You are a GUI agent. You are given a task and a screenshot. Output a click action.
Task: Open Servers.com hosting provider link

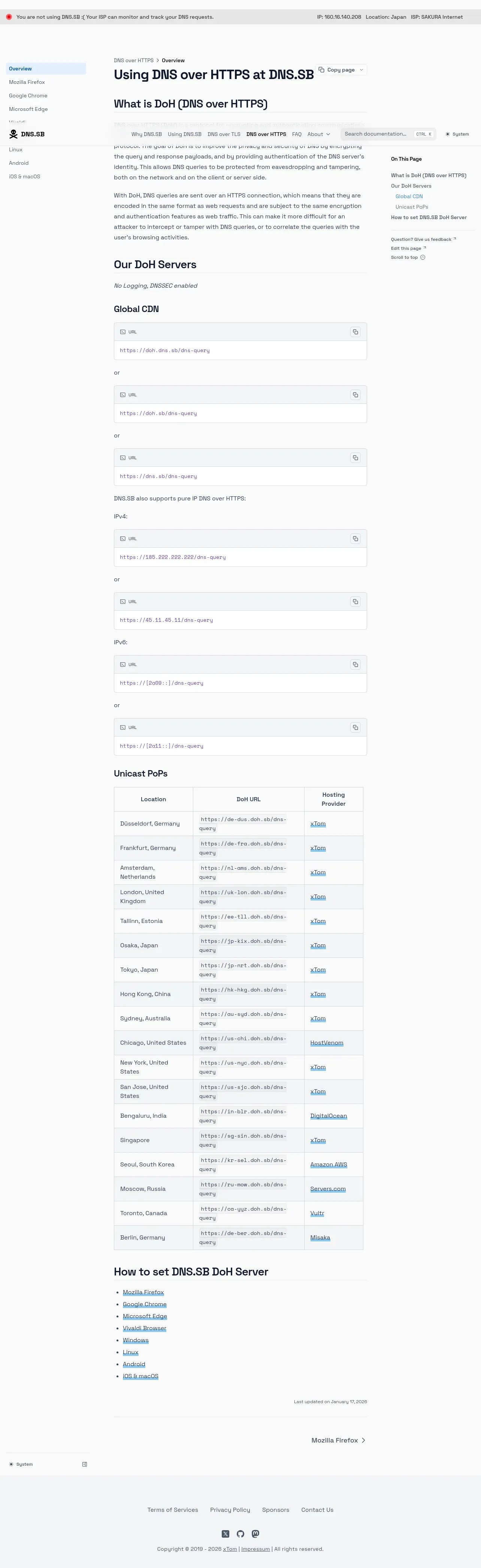(x=327, y=1189)
